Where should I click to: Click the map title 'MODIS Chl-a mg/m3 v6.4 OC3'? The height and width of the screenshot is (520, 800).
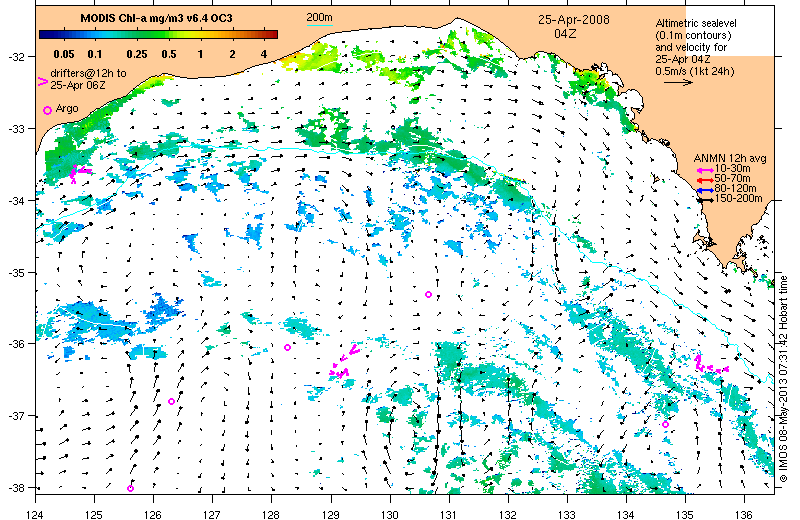[x=156, y=18]
